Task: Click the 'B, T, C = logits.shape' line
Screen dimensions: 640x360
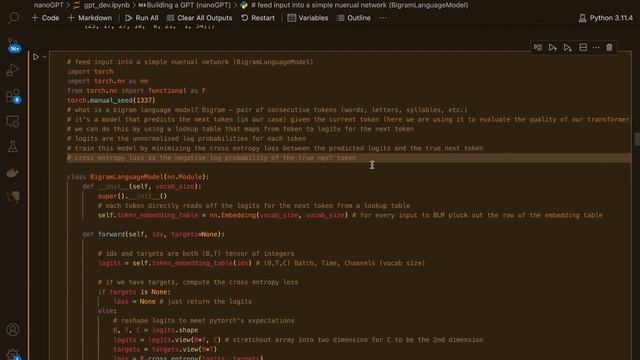Action: pyautogui.click(x=156, y=330)
